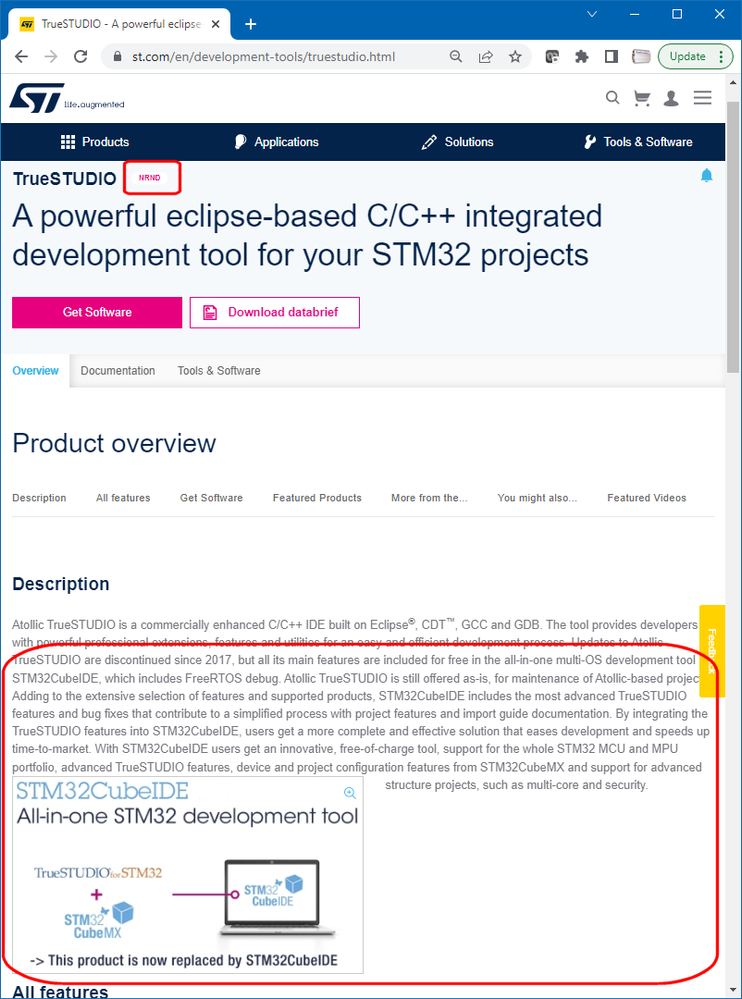Jump to Get Software section link
This screenshot has width=742, height=999.
click(x=211, y=498)
